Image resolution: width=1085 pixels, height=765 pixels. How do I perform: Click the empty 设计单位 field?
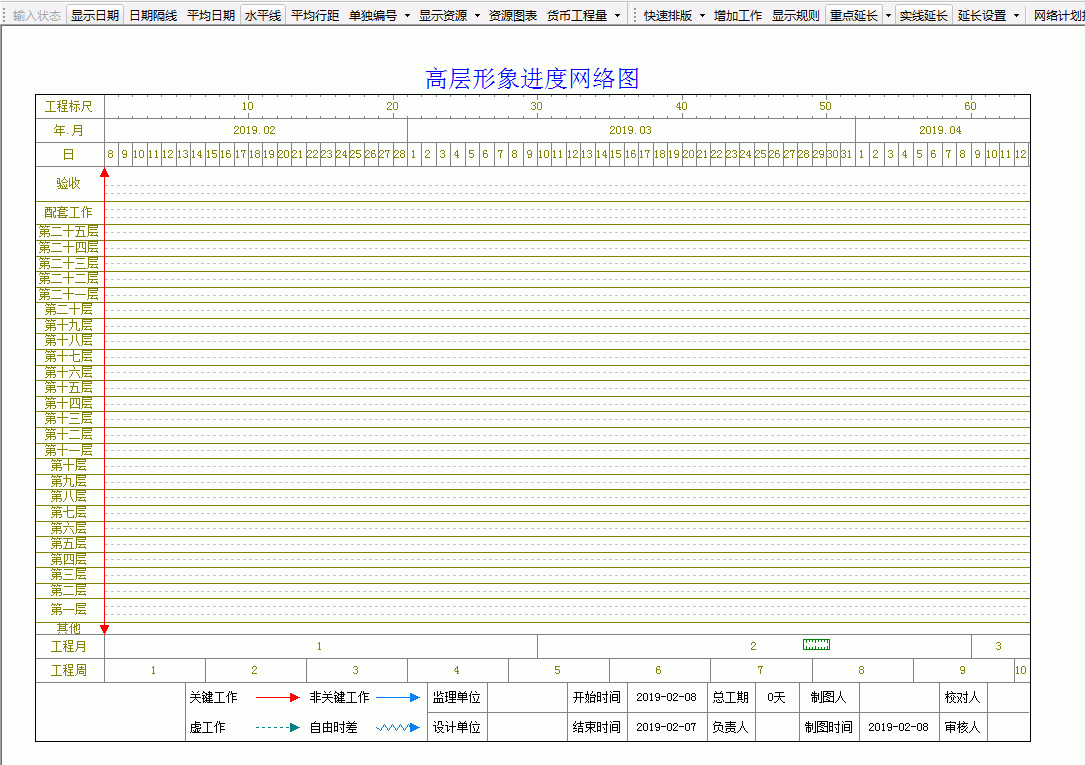[527, 727]
